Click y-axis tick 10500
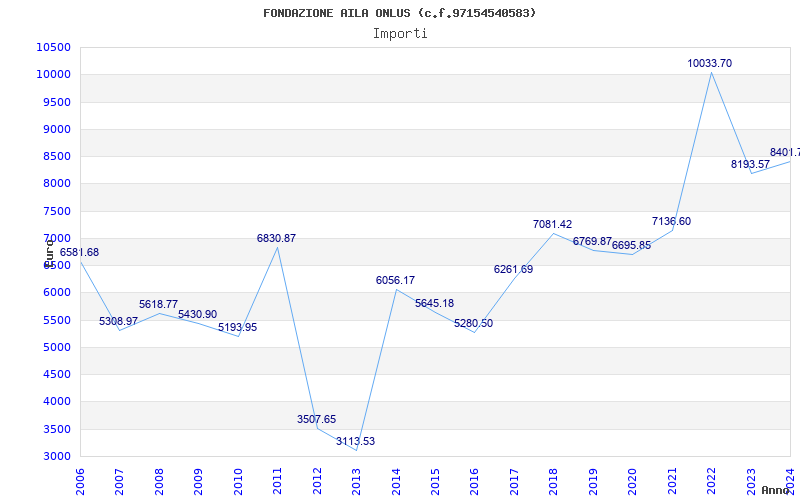800x500 pixels. (54, 47)
